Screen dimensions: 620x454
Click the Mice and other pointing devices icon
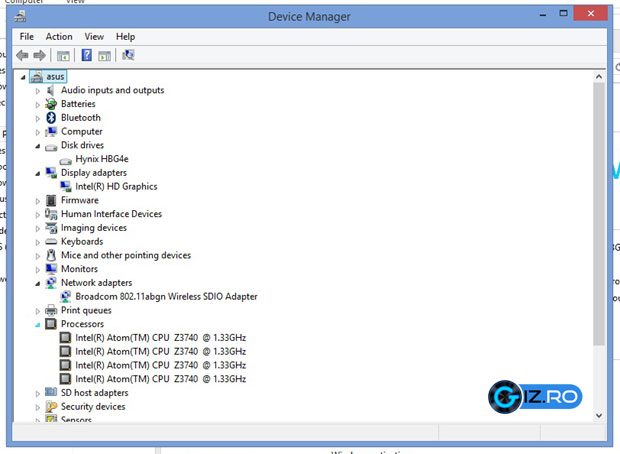(51, 255)
